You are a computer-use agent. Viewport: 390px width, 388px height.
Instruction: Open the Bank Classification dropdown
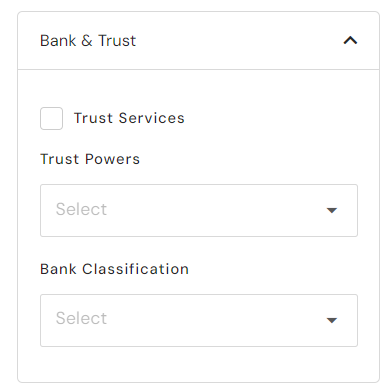199,320
